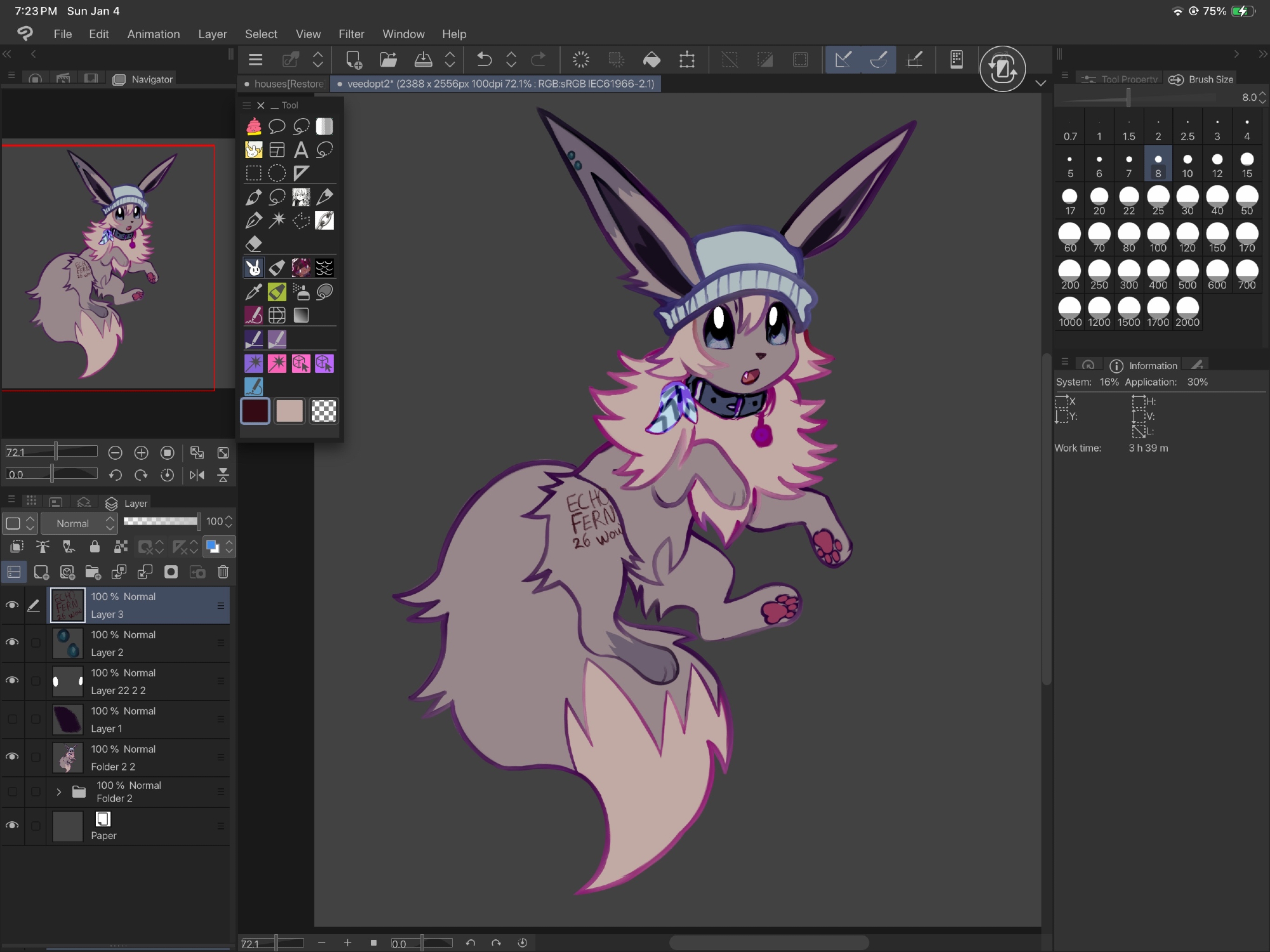Toggle Lock layer icon
The height and width of the screenshot is (952, 1270).
[x=95, y=547]
